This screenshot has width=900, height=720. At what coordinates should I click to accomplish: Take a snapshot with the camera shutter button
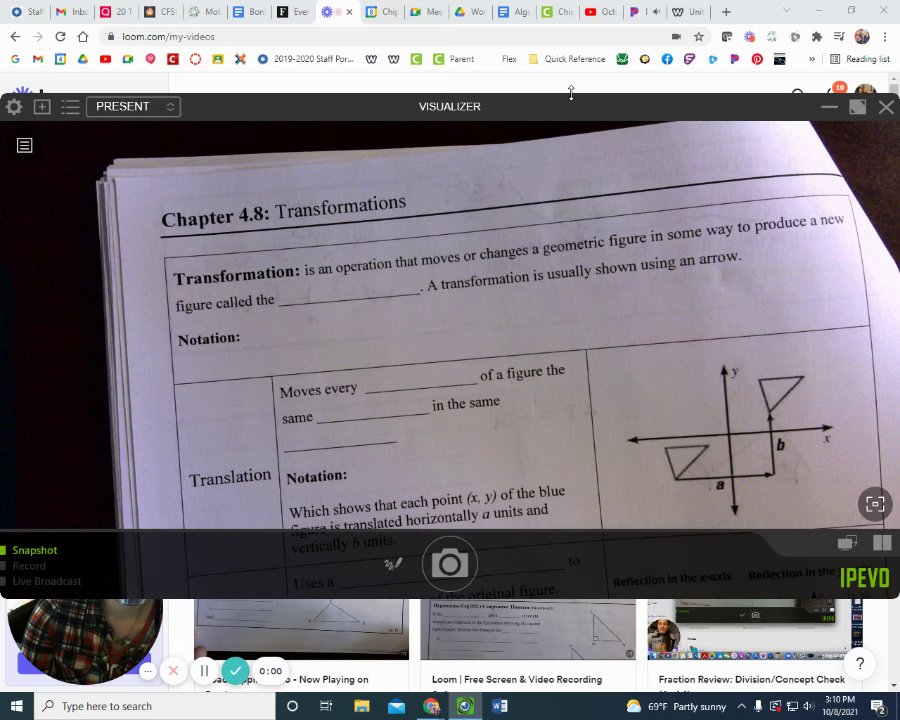click(449, 564)
